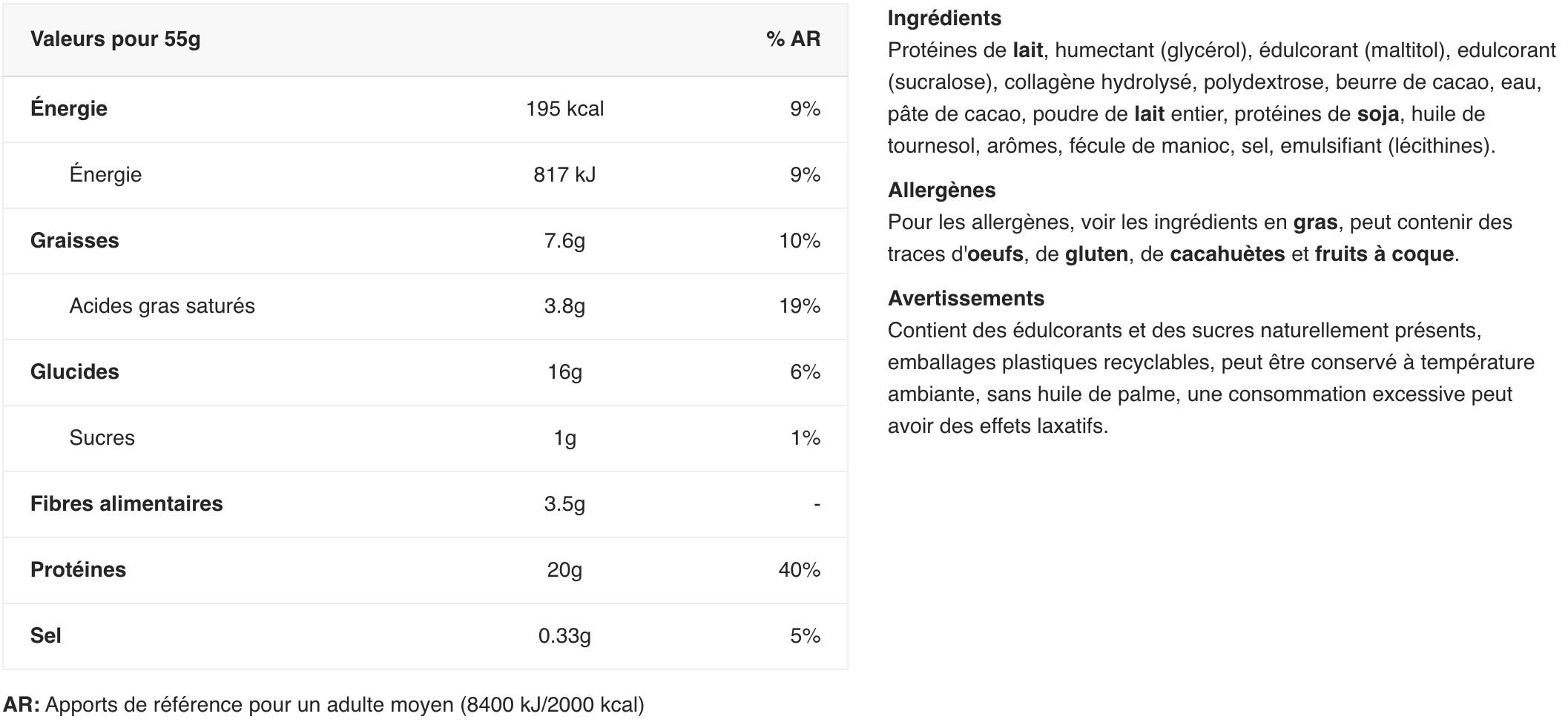1568x725 pixels.
Task: Click the 'Glucides' row label
Action: pos(74,372)
